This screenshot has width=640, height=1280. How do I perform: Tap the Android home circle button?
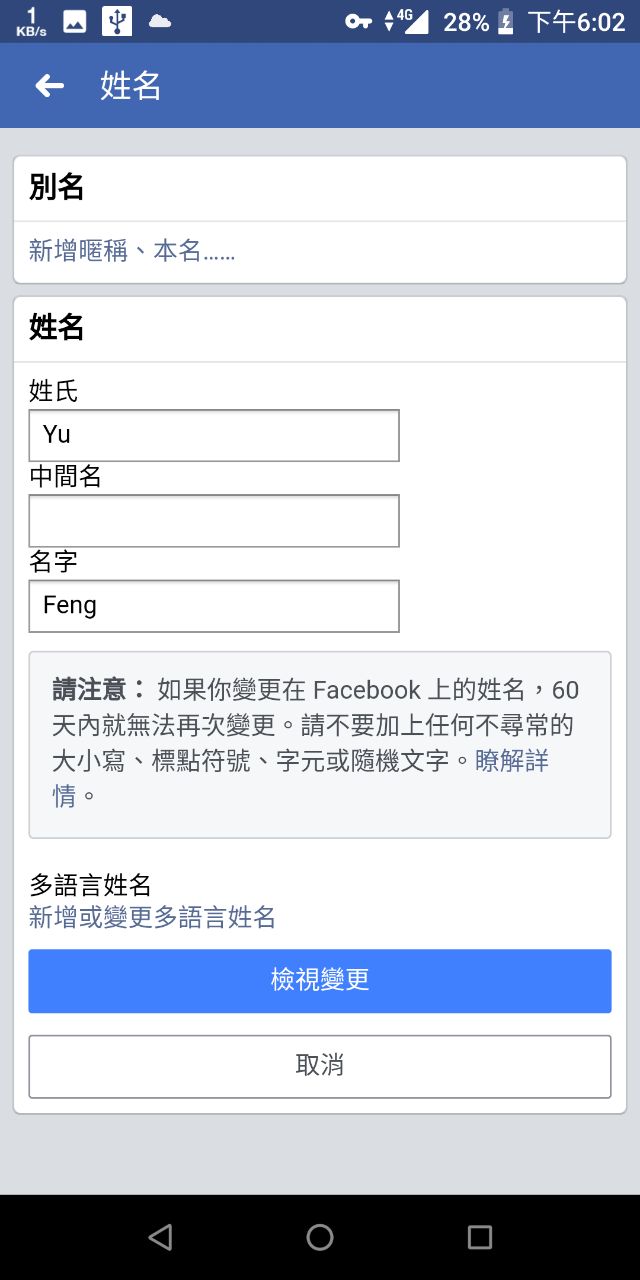320,1237
